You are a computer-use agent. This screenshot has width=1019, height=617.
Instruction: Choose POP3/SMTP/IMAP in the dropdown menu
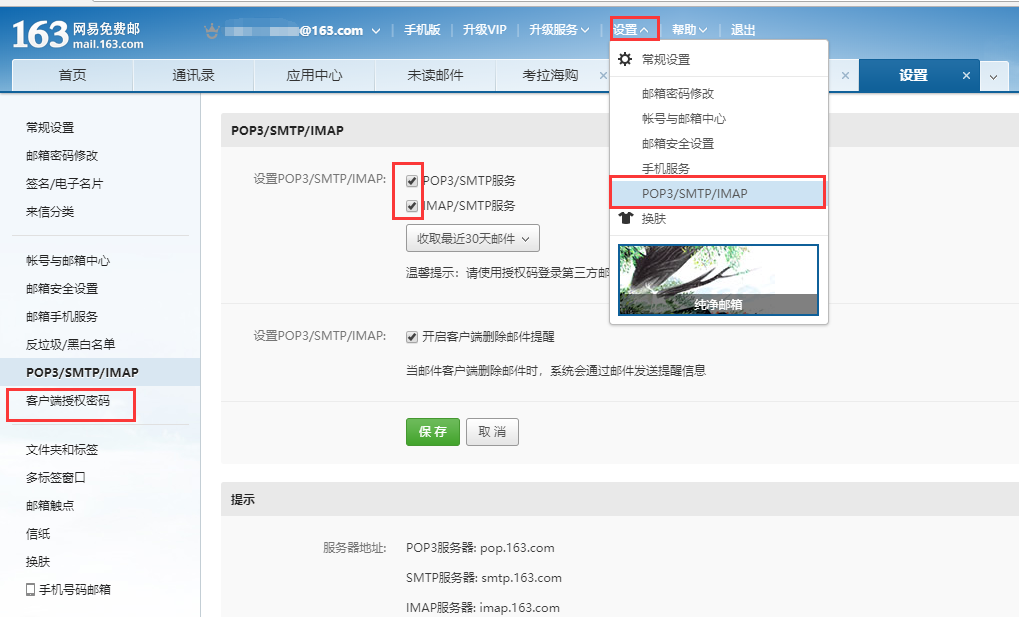tap(717, 193)
